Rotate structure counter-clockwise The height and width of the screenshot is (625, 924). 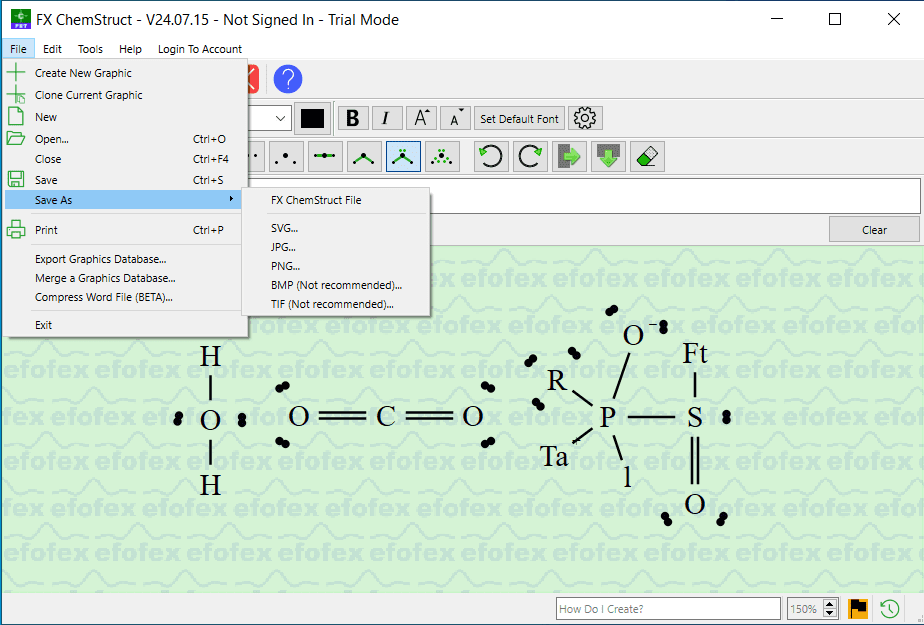pos(491,157)
